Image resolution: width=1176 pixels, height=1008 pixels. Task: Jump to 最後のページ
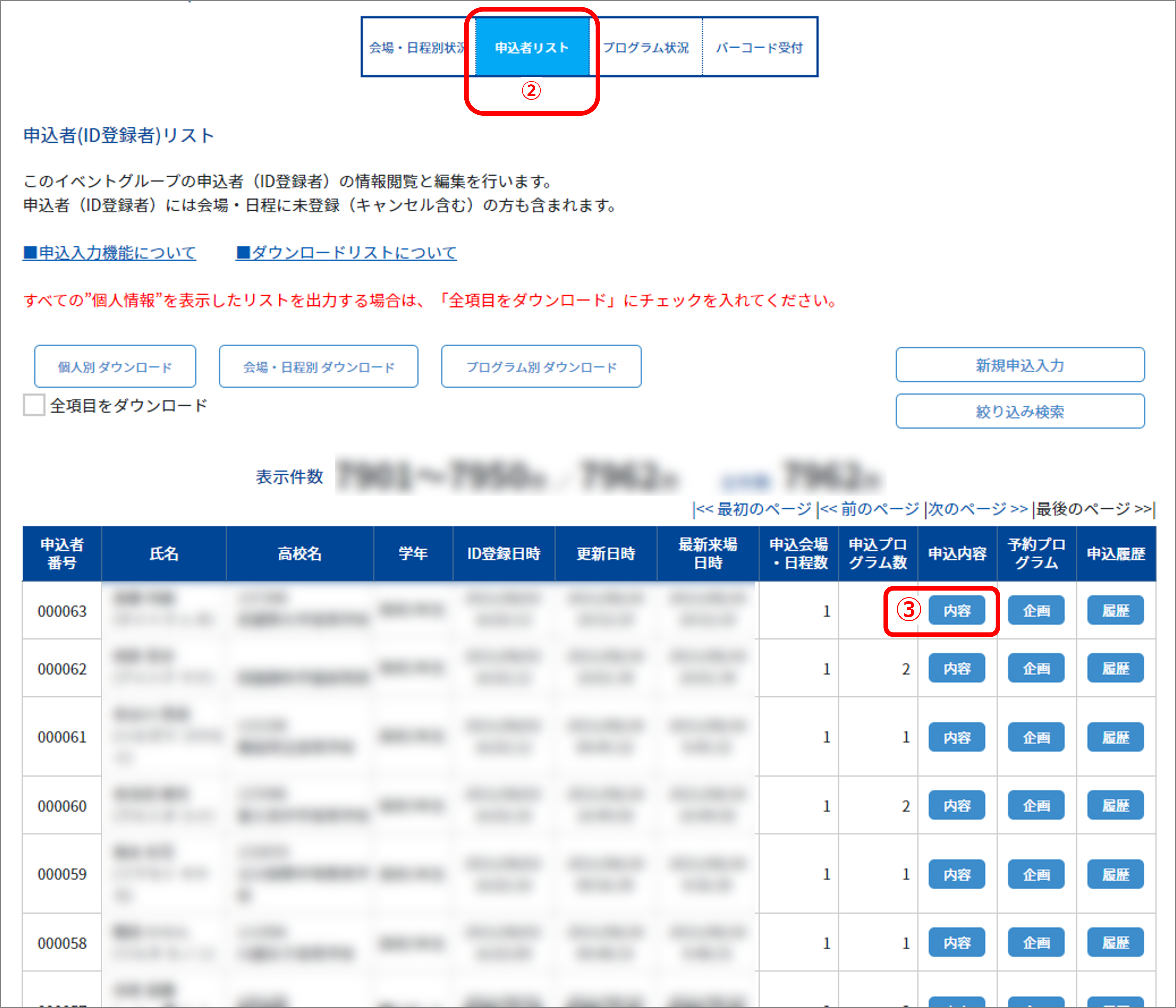pyautogui.click(x=1094, y=509)
